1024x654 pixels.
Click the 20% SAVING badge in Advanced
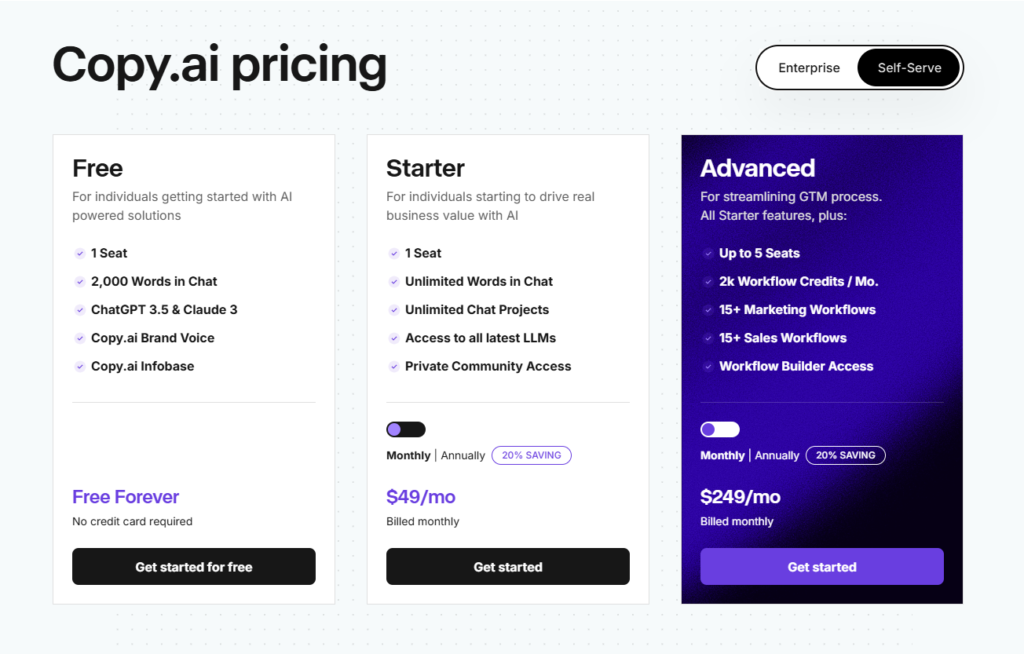[x=846, y=455]
